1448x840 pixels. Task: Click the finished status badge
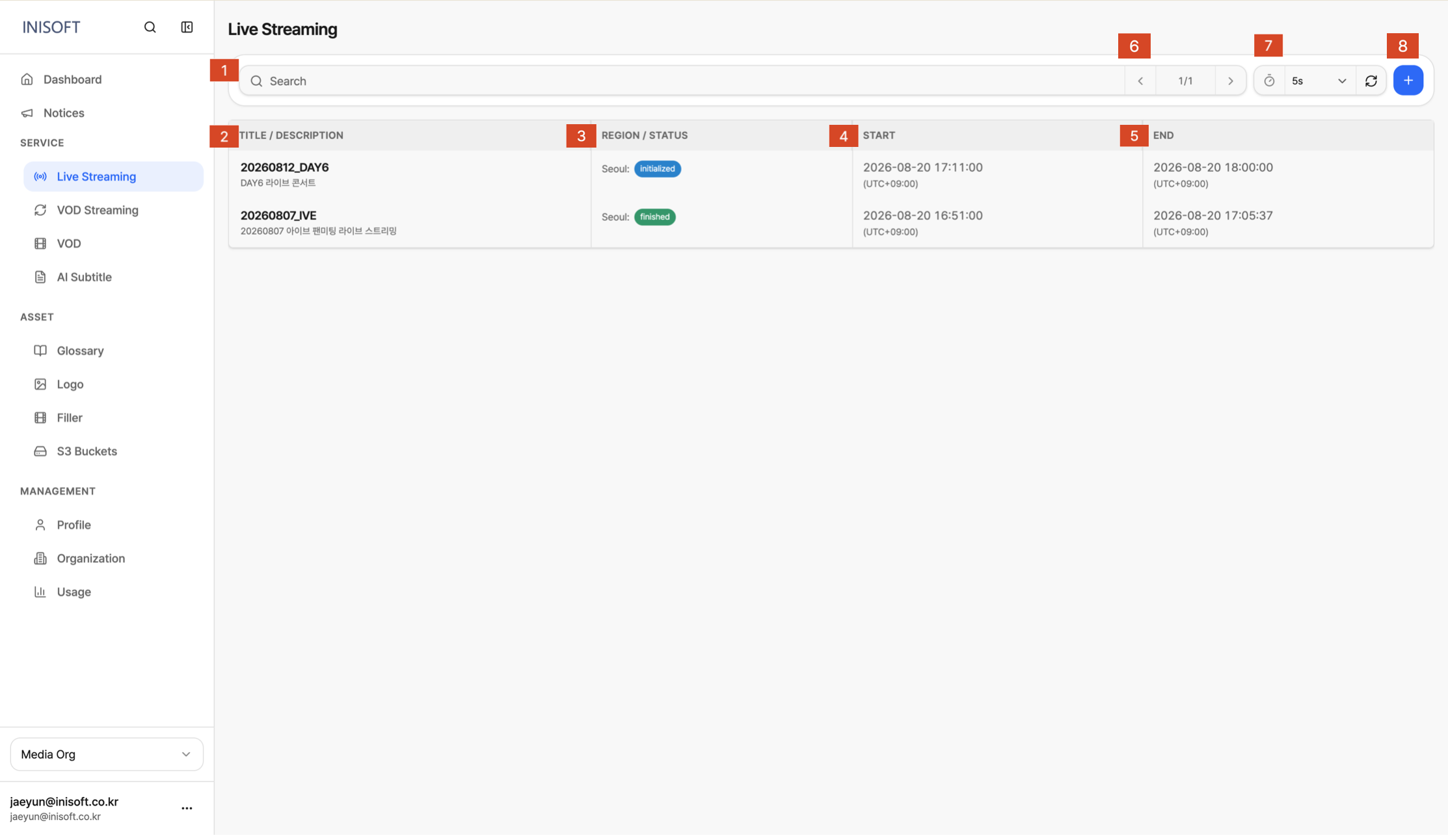coord(654,217)
